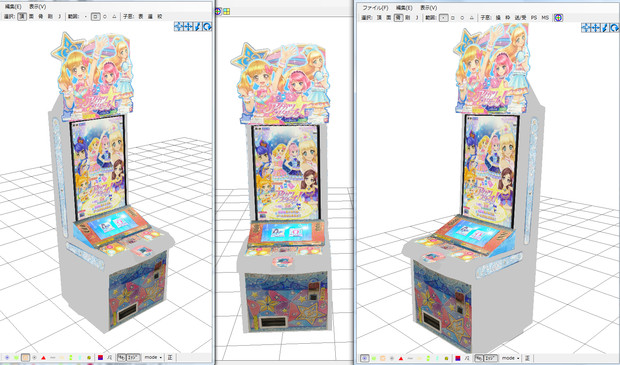Click the move gizmo icon in right viewport
Screen dimensions: 620x365
coord(595,28)
